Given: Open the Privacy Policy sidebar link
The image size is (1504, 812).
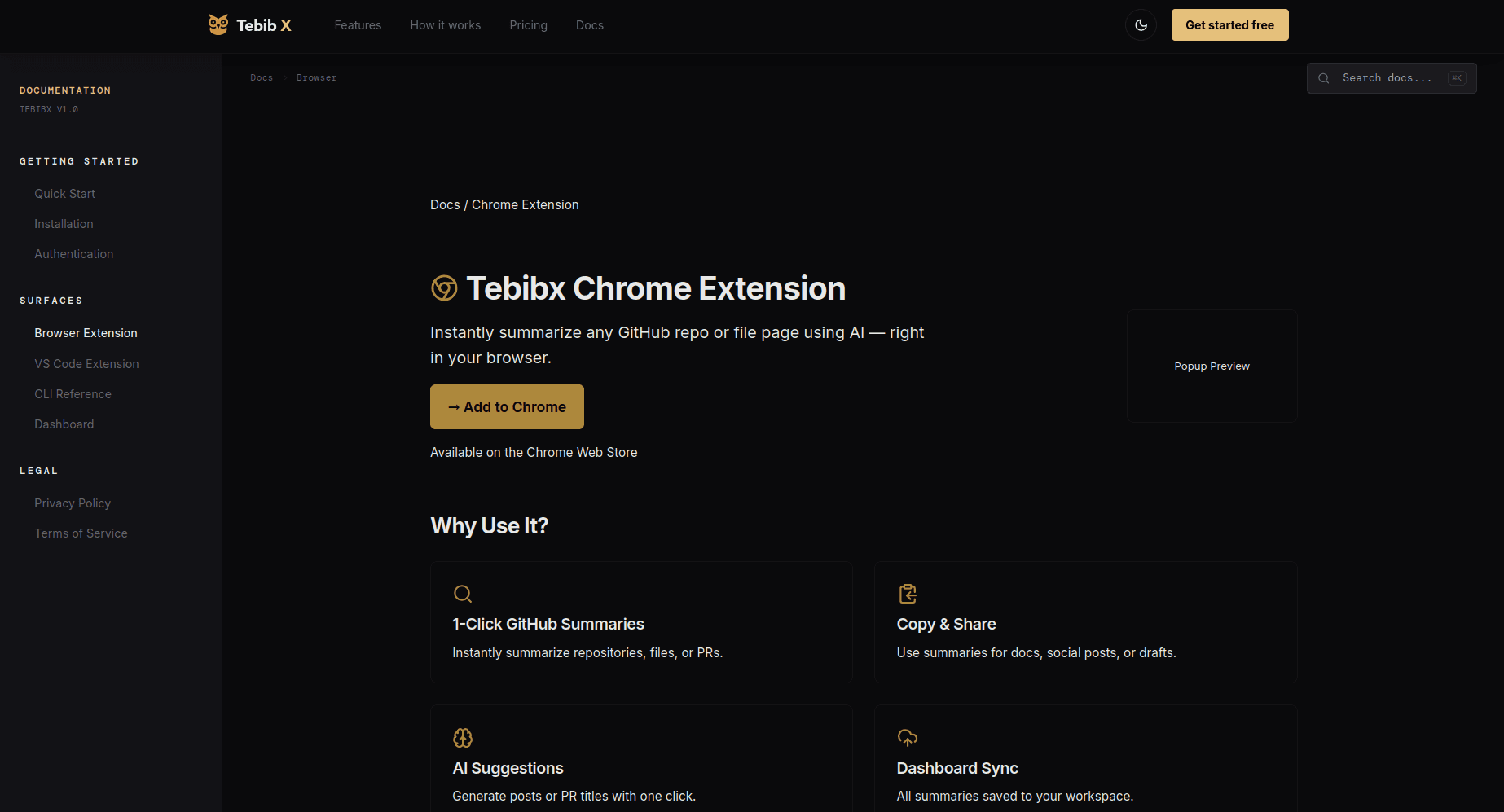Looking at the screenshot, I should click(73, 503).
